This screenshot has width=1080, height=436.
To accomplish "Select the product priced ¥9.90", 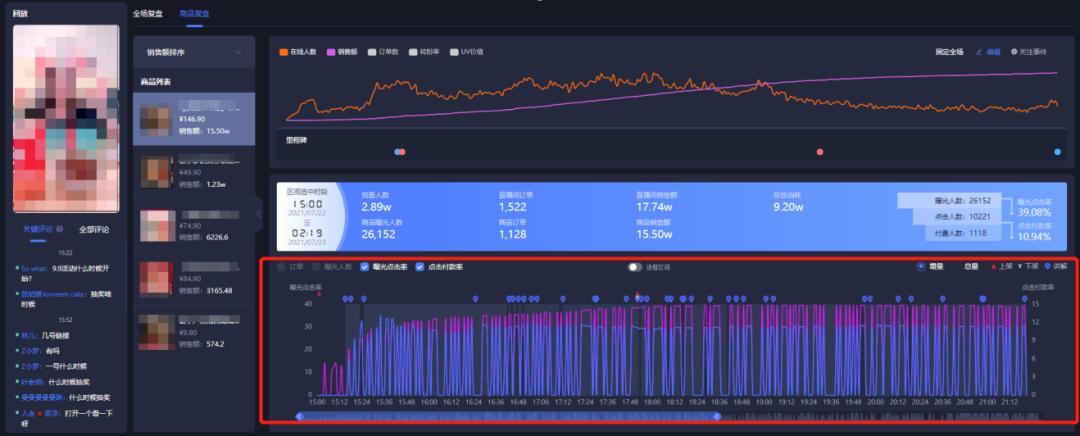I will click(194, 331).
